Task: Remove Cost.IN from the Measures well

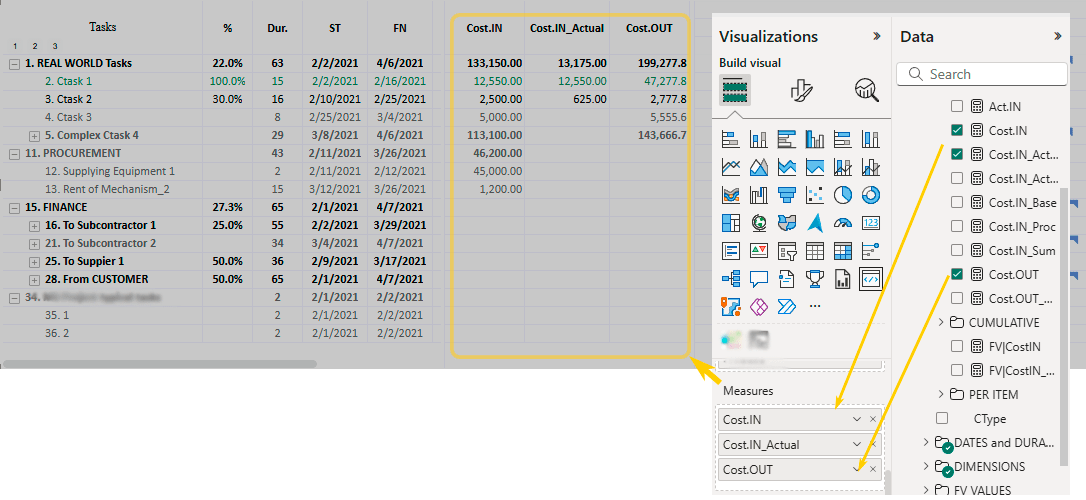Action: [x=873, y=420]
